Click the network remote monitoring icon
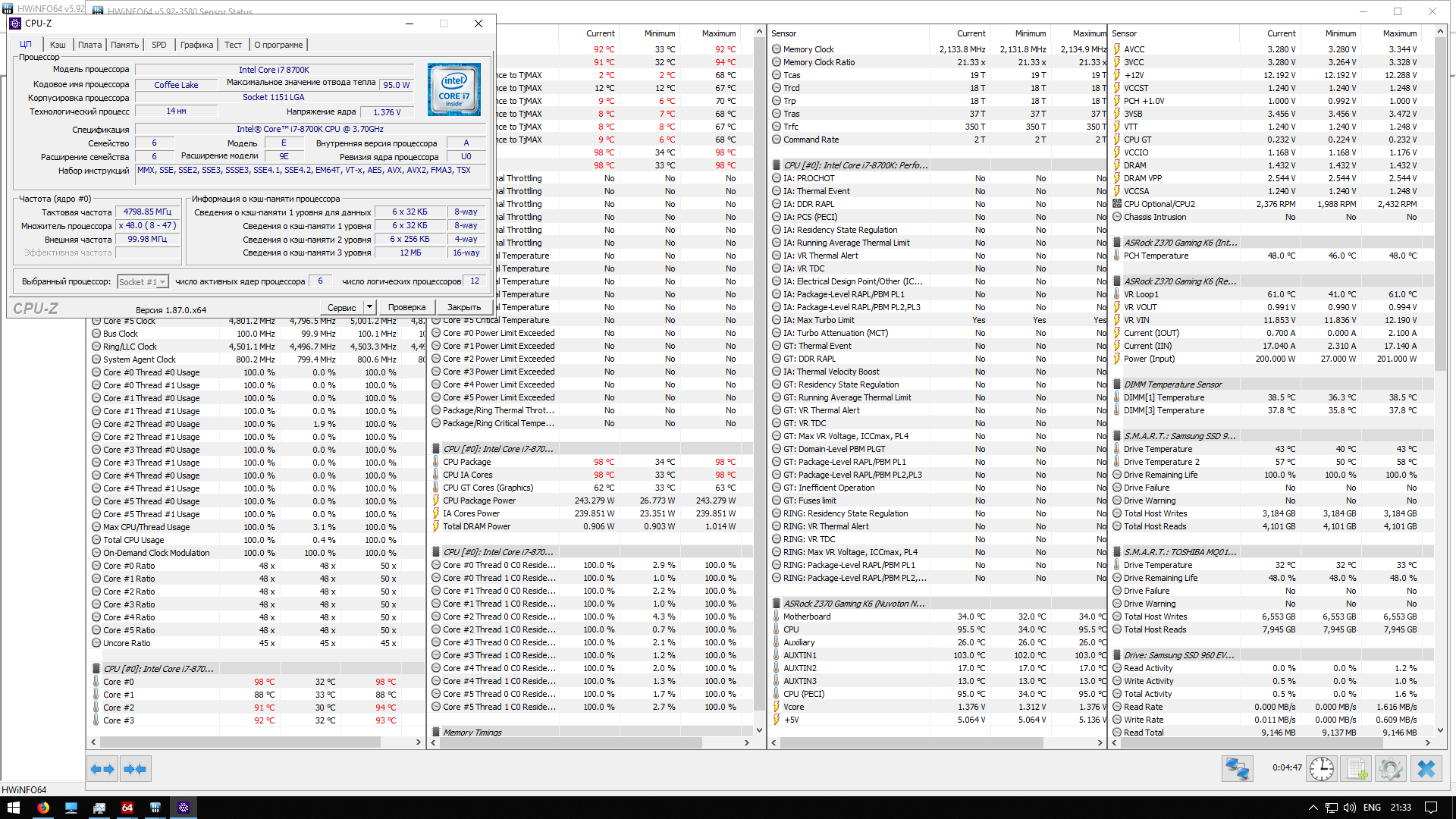This screenshot has width=1456, height=819. [x=1237, y=769]
